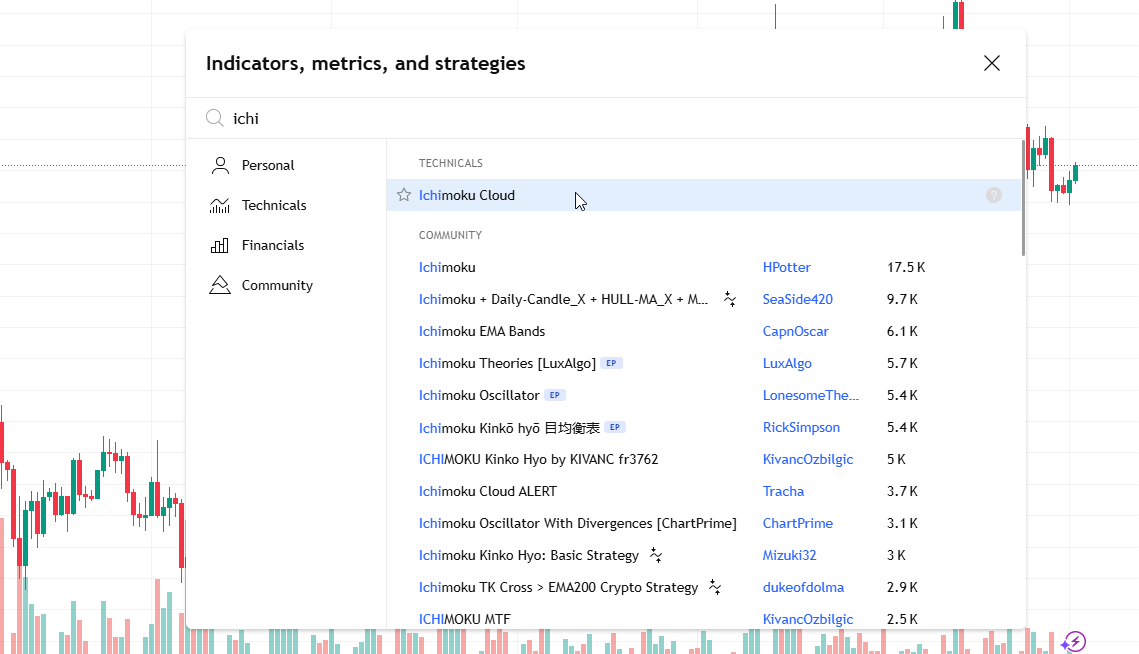Open author HPotter's profile
1139x654 pixels.
point(786,267)
